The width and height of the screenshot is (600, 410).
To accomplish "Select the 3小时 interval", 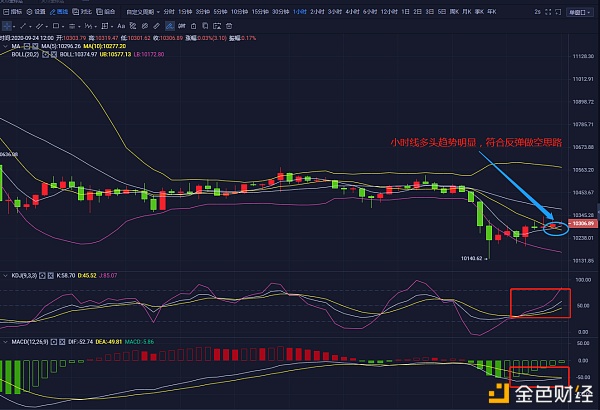I will click(335, 12).
